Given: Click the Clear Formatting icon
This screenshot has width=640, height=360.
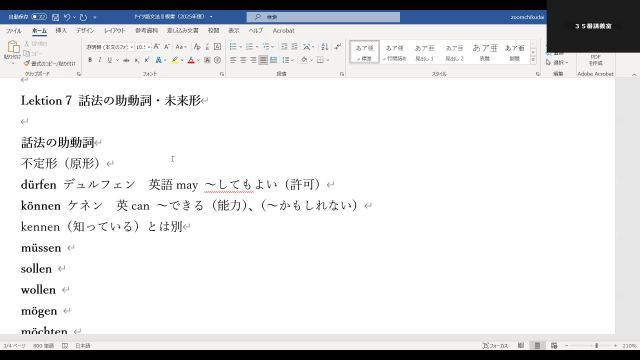Looking at the screenshot, I should (x=197, y=47).
